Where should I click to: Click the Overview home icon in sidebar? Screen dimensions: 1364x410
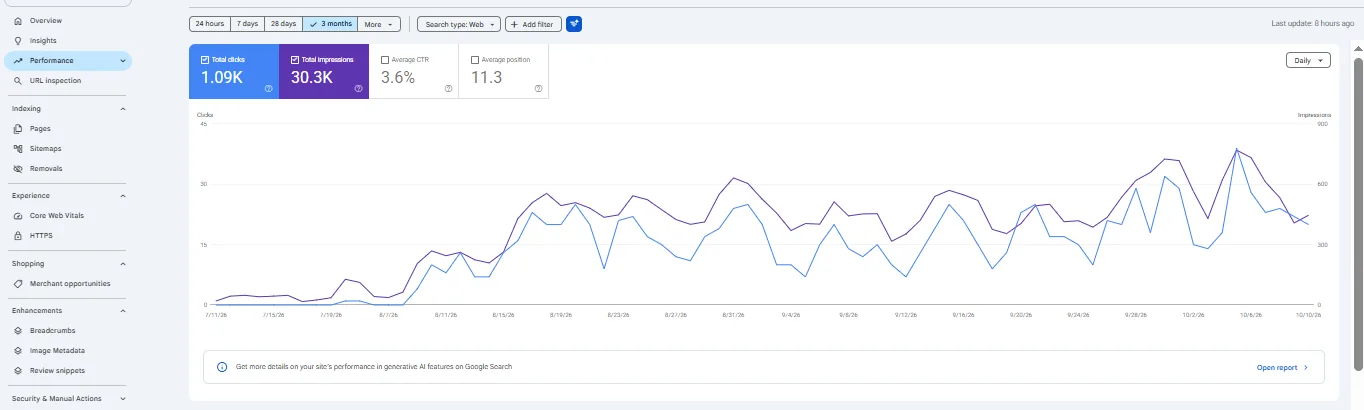coord(18,20)
